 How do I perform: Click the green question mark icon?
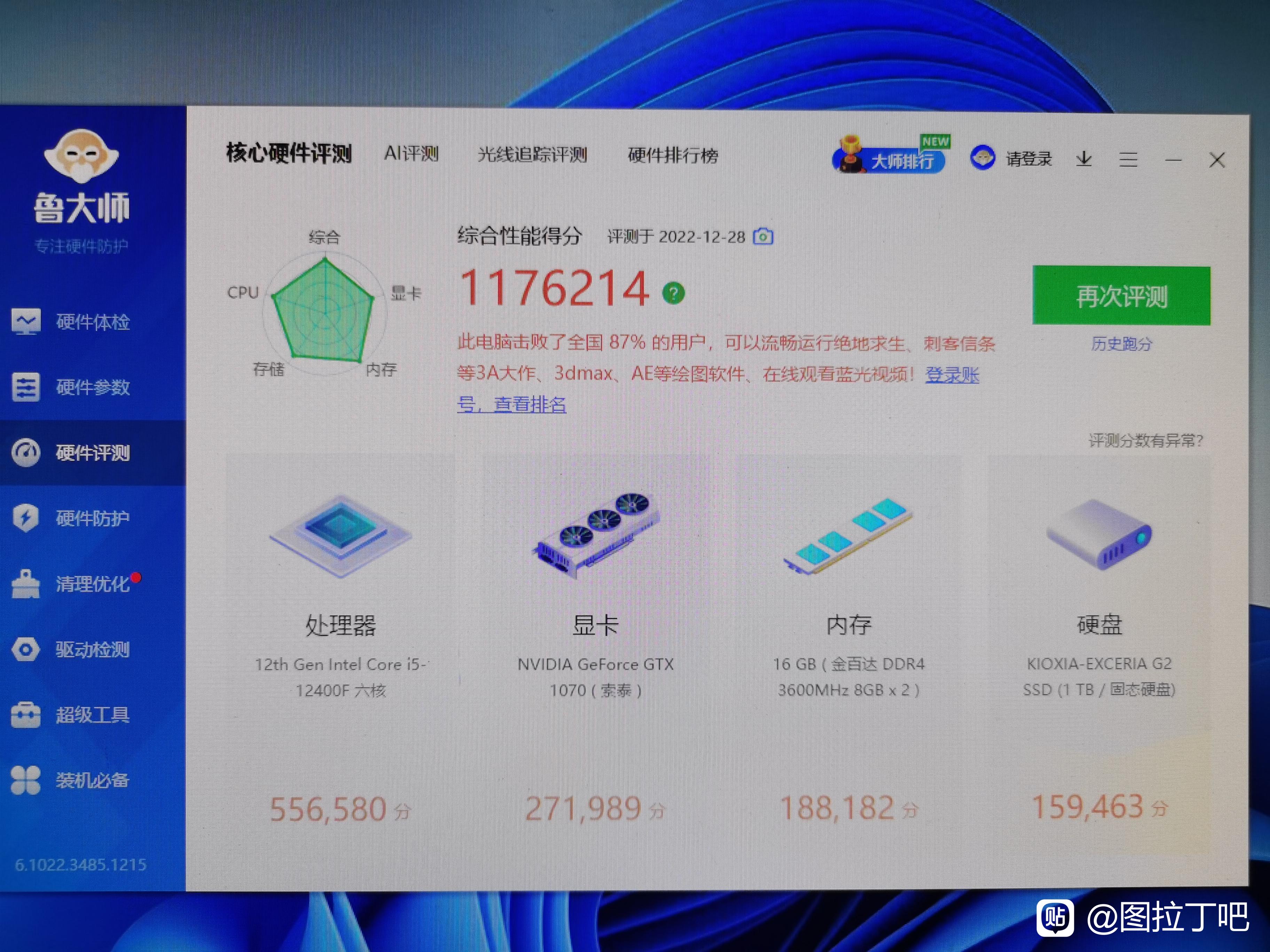tap(673, 293)
